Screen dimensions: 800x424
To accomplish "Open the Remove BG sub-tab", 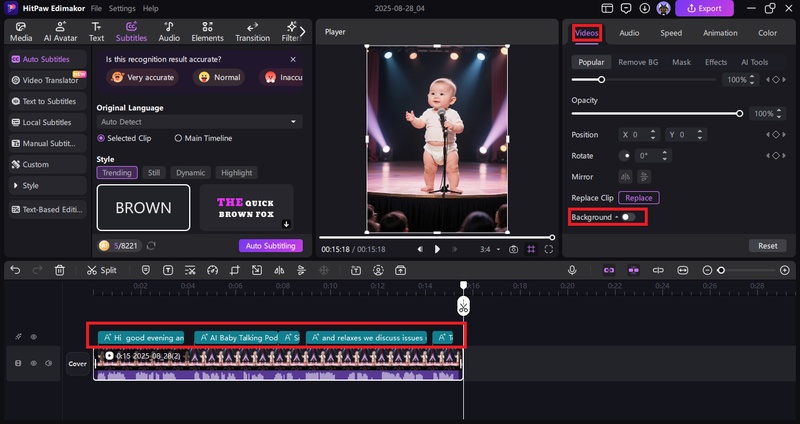I will click(x=638, y=62).
